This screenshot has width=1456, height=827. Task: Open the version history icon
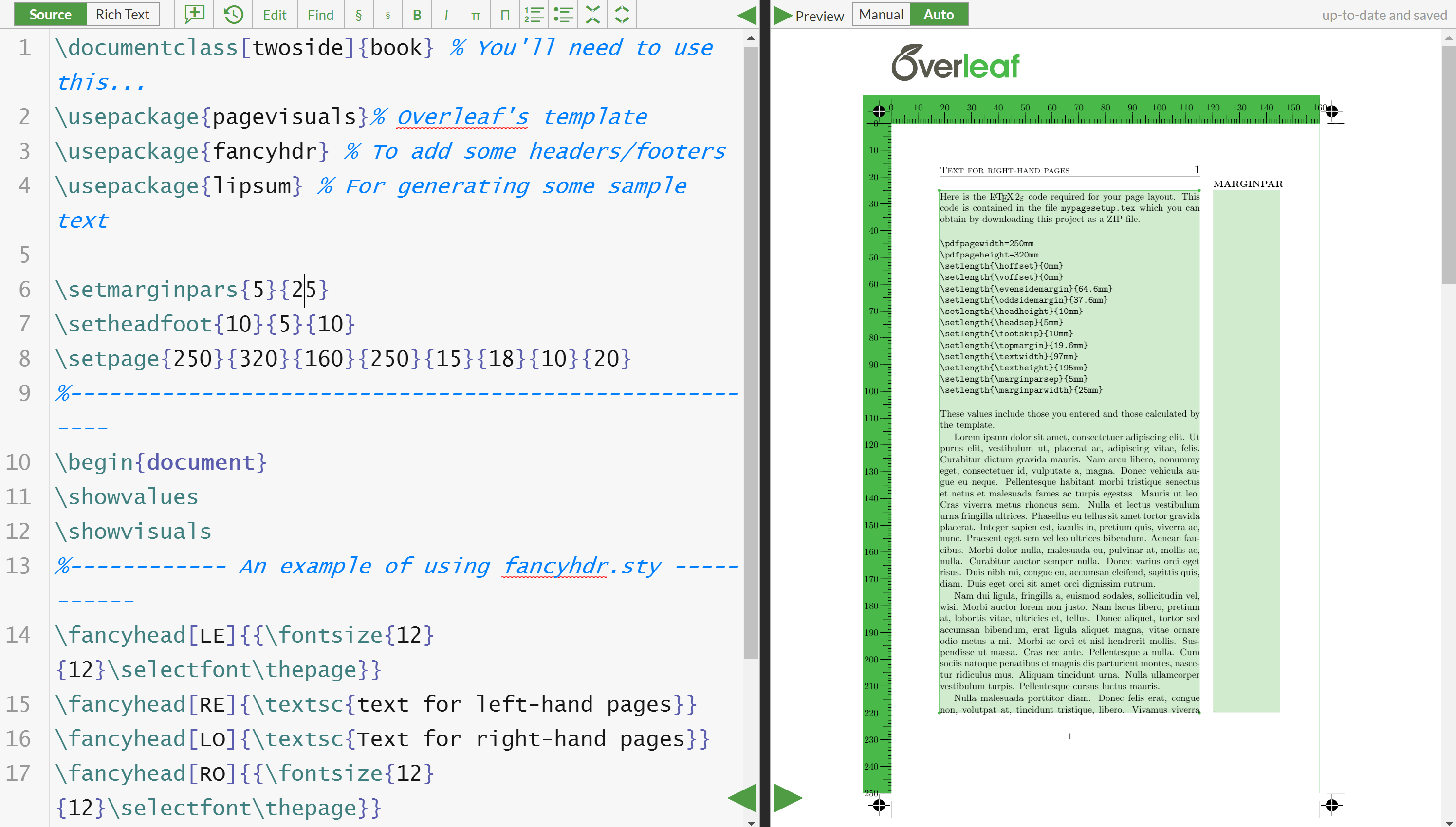233,14
